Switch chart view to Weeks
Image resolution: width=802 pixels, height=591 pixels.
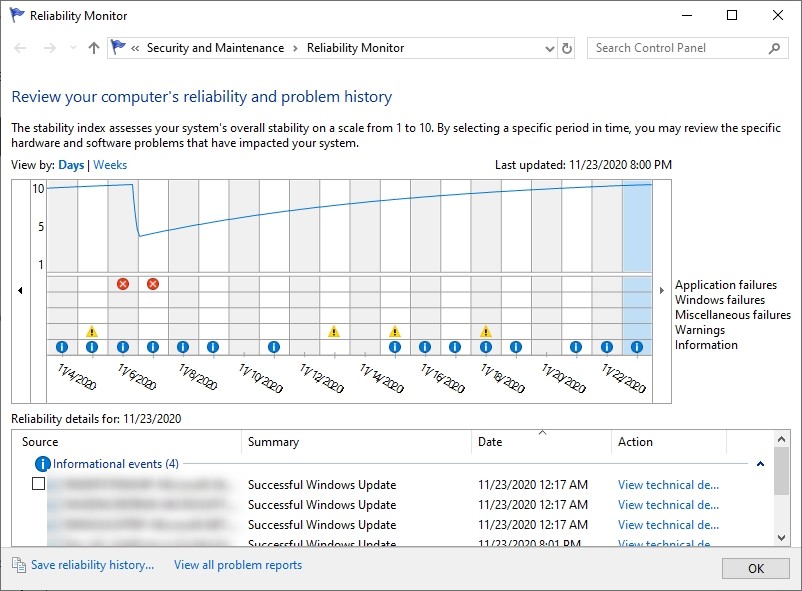110,165
